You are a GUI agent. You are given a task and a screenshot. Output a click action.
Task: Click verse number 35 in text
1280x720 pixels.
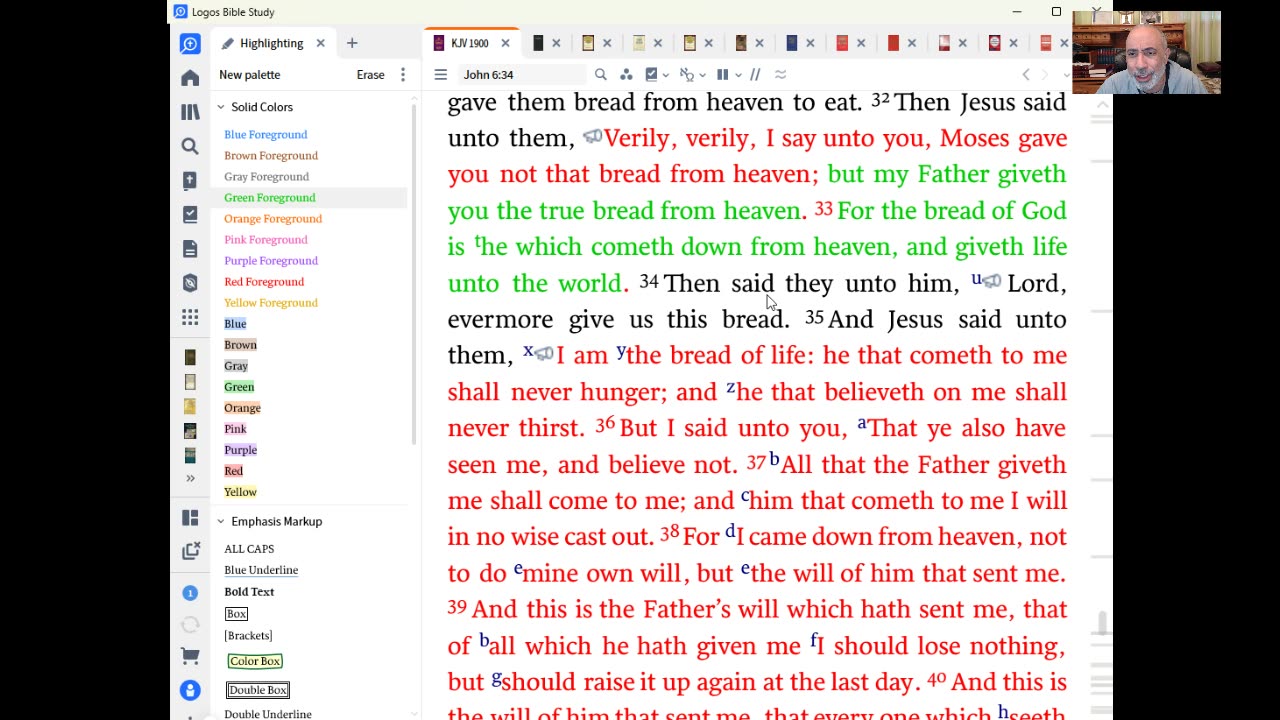click(814, 317)
